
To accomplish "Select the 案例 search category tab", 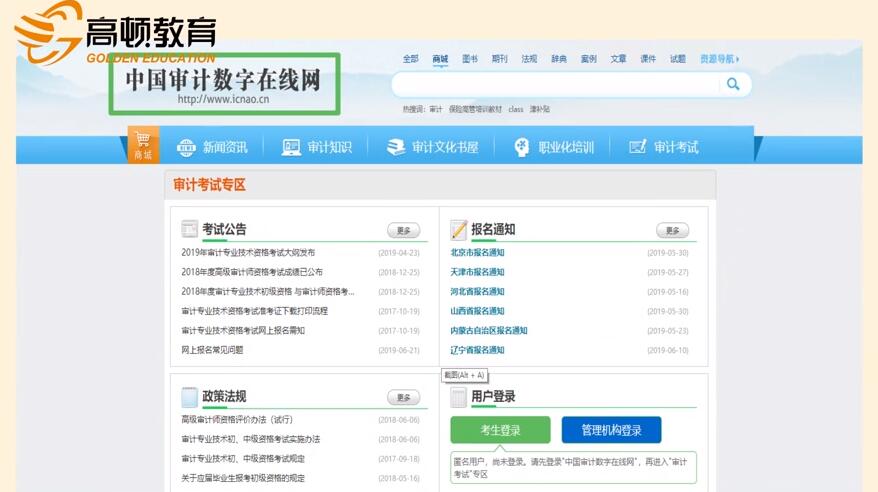I will [x=589, y=59].
